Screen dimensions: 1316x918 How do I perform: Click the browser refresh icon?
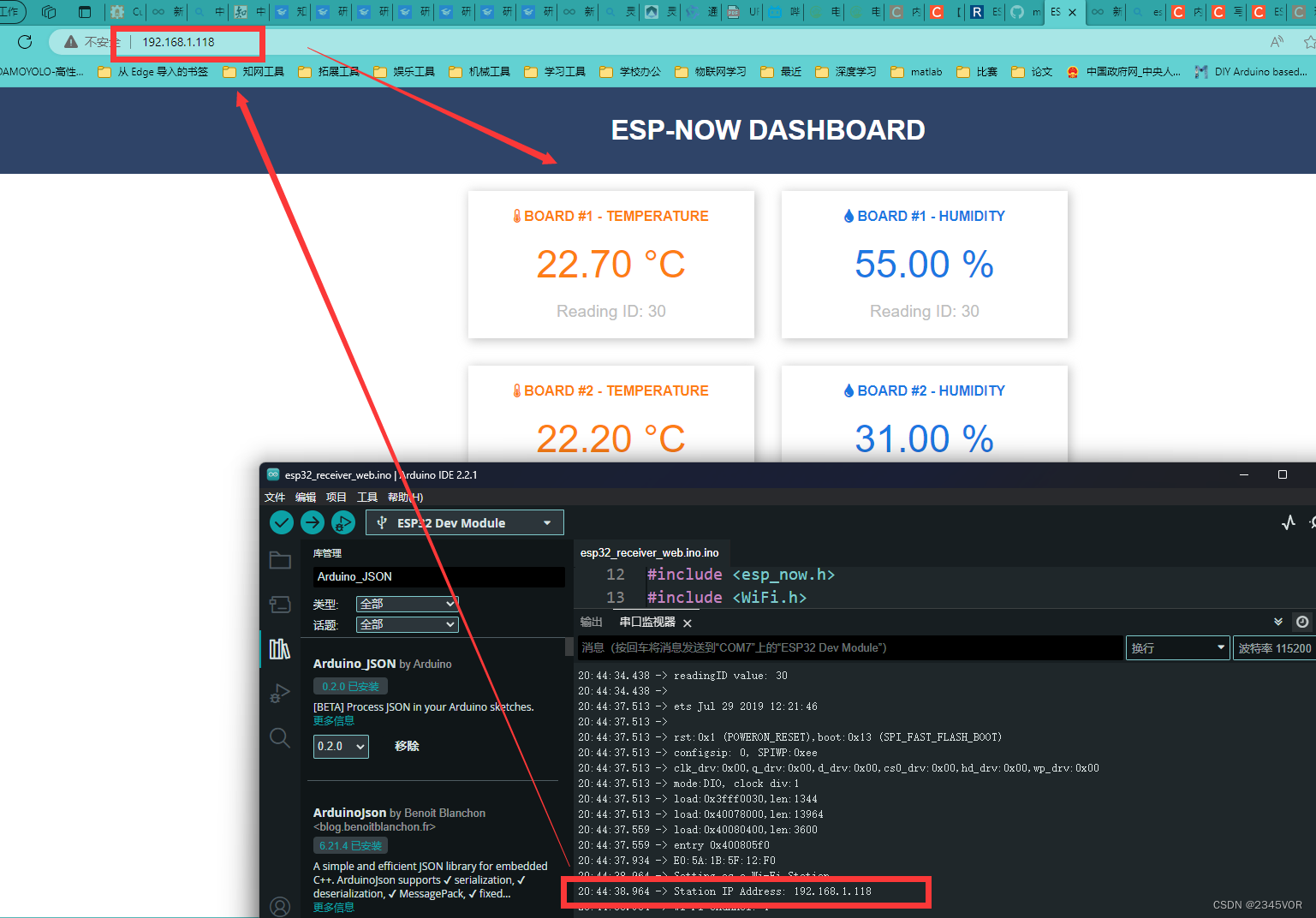pos(25,42)
